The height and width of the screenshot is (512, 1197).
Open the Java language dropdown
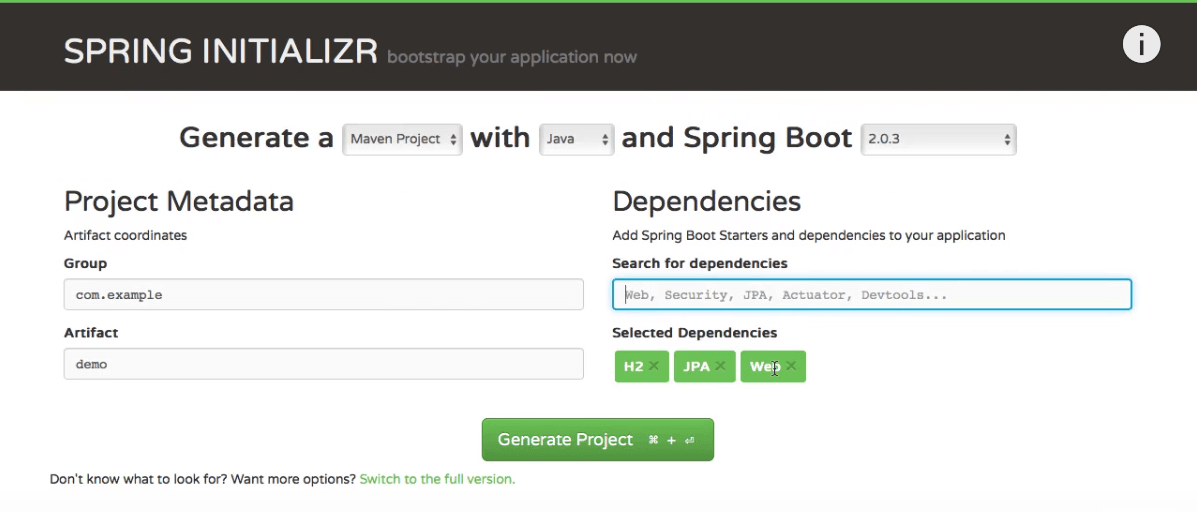pyautogui.click(x=576, y=140)
